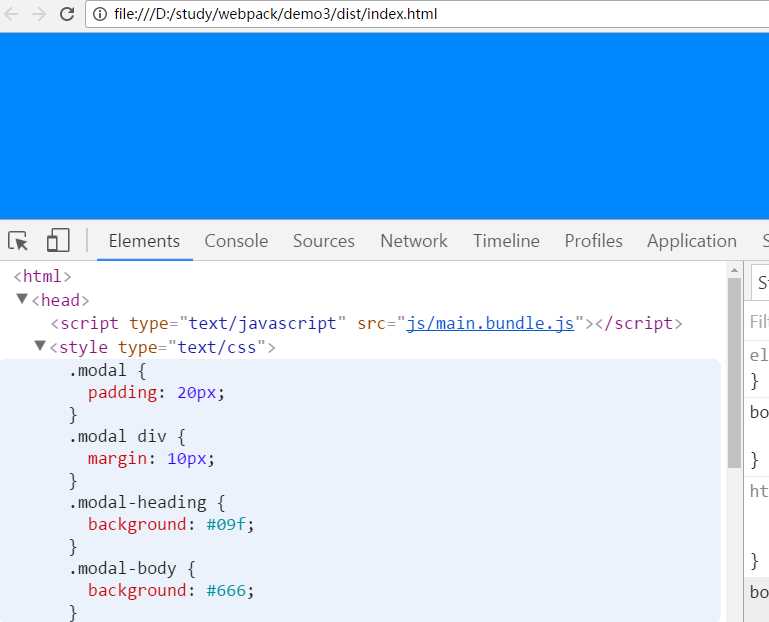Reload the page with refresh icon
Viewport: 769px width, 622px height.
click(67, 14)
